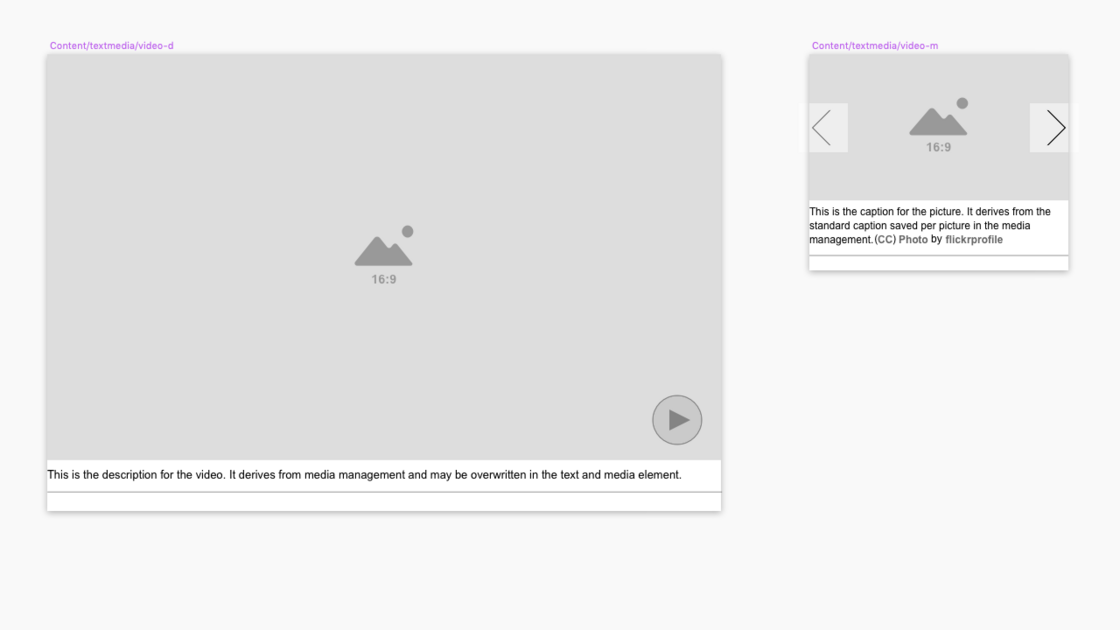Select the Content/textmedia/video-d artboard label
The width and height of the screenshot is (1120, 630).
click(111, 46)
